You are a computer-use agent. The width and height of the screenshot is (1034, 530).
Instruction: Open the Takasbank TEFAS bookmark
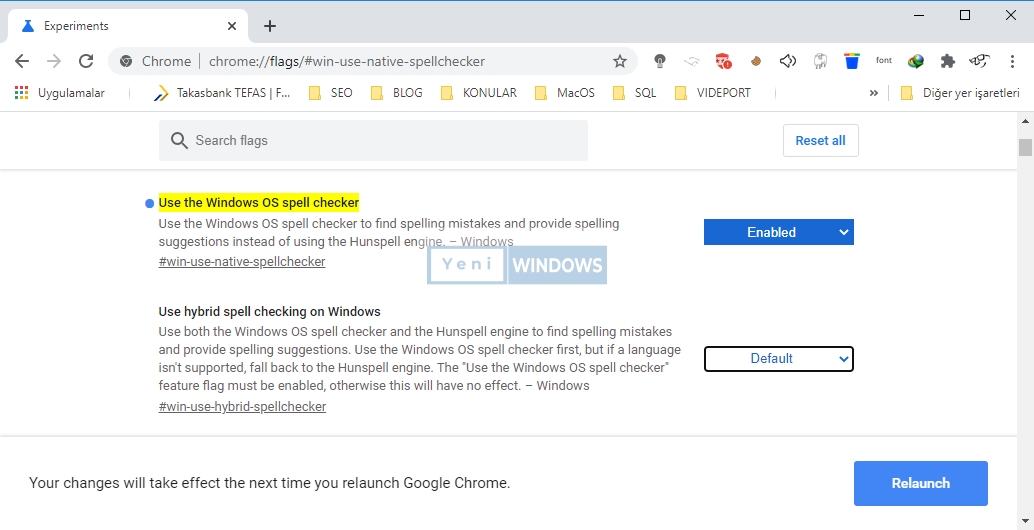coord(222,93)
